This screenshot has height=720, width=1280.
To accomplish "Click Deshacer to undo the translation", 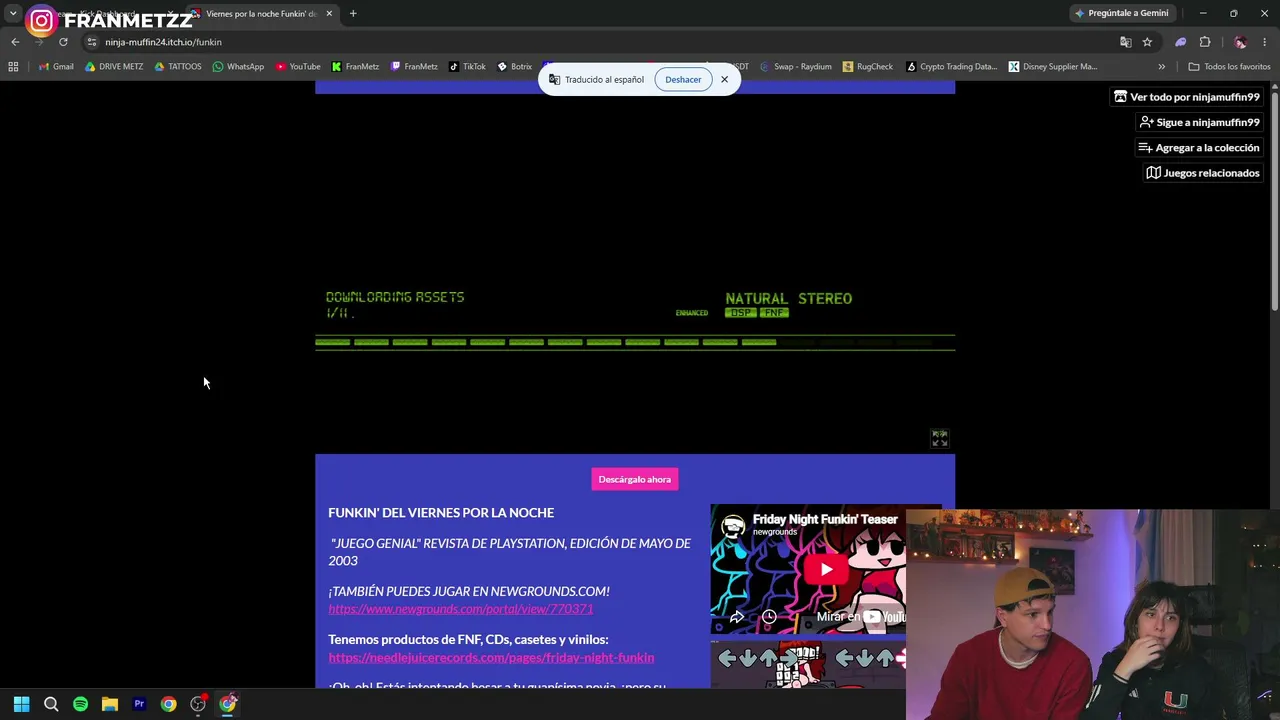I will (x=683, y=79).
